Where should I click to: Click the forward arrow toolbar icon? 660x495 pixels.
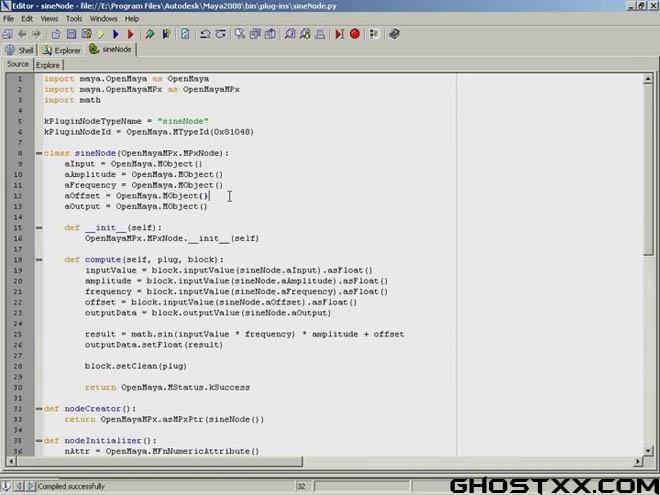point(37,34)
